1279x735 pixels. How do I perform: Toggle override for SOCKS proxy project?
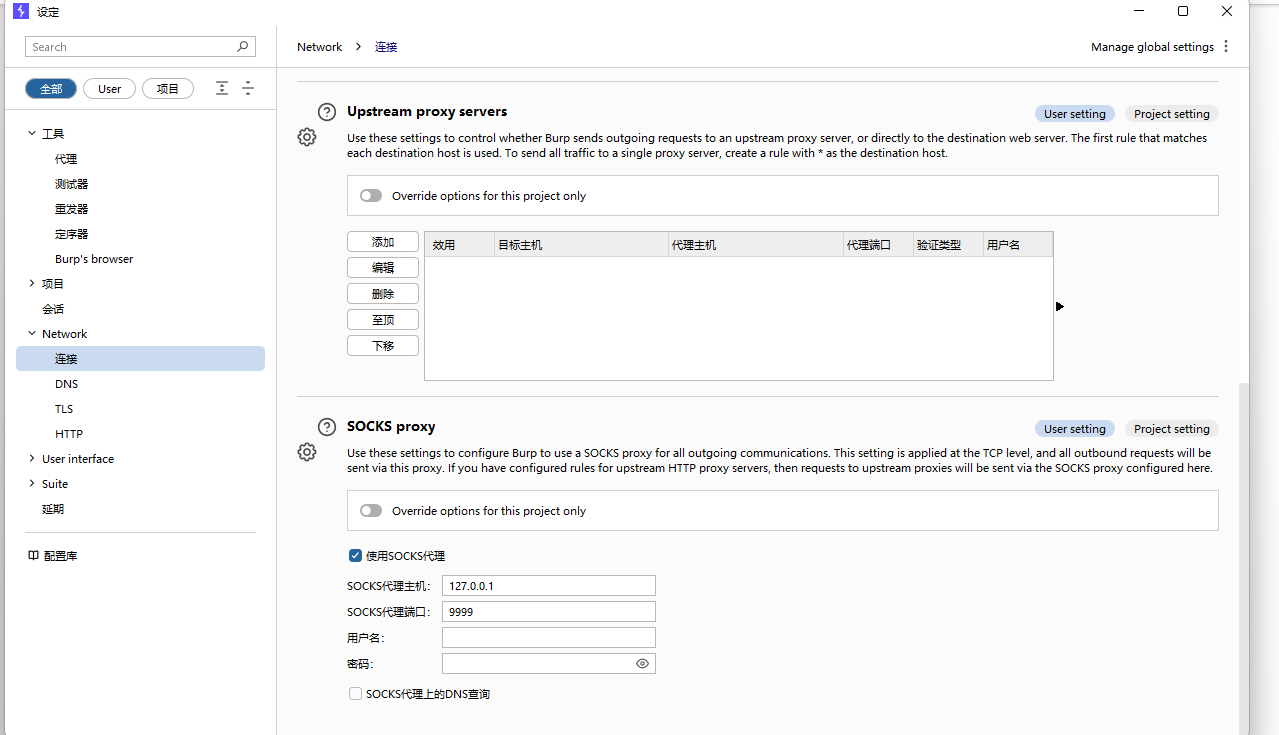[371, 511]
